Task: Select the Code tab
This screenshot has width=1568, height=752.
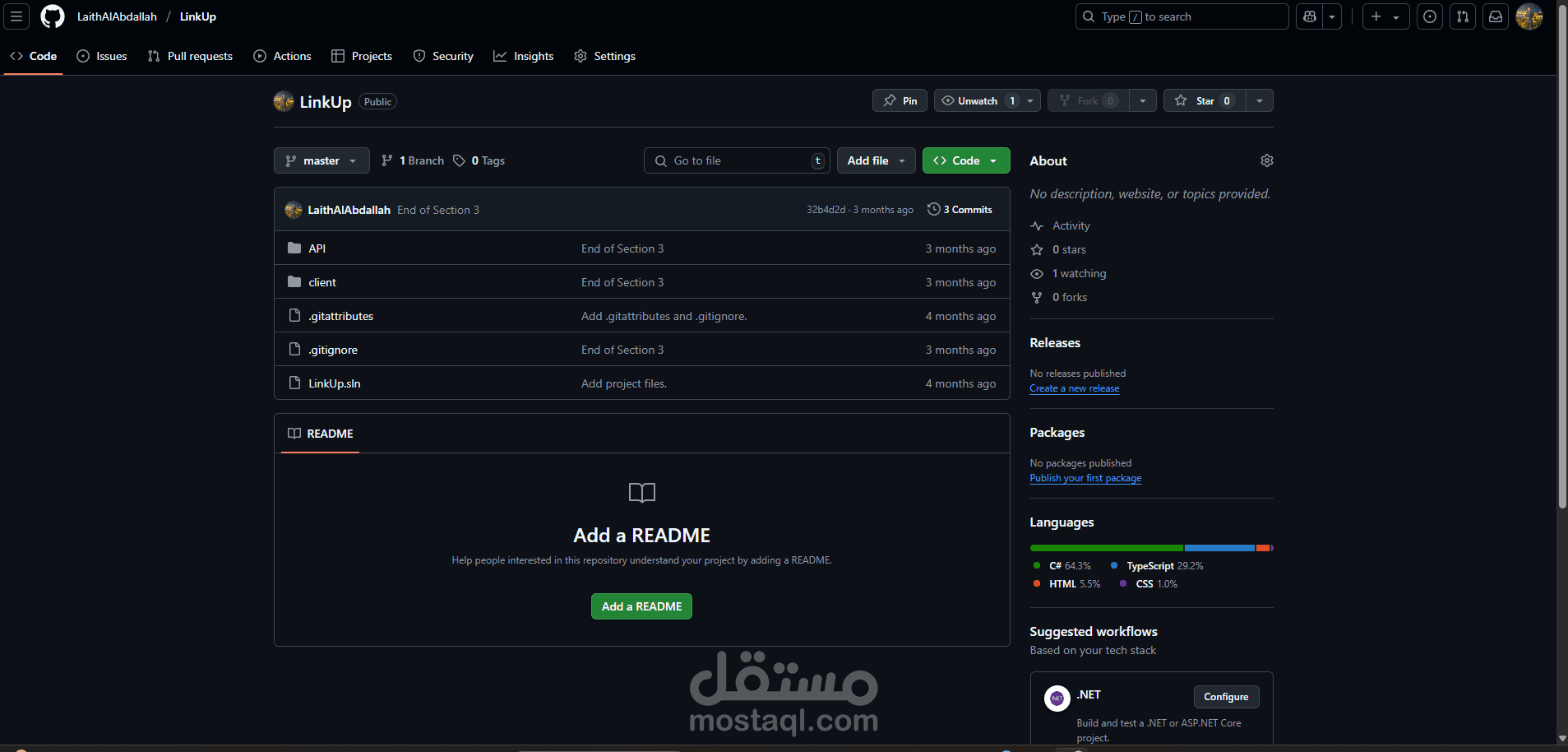Action: pos(34,56)
